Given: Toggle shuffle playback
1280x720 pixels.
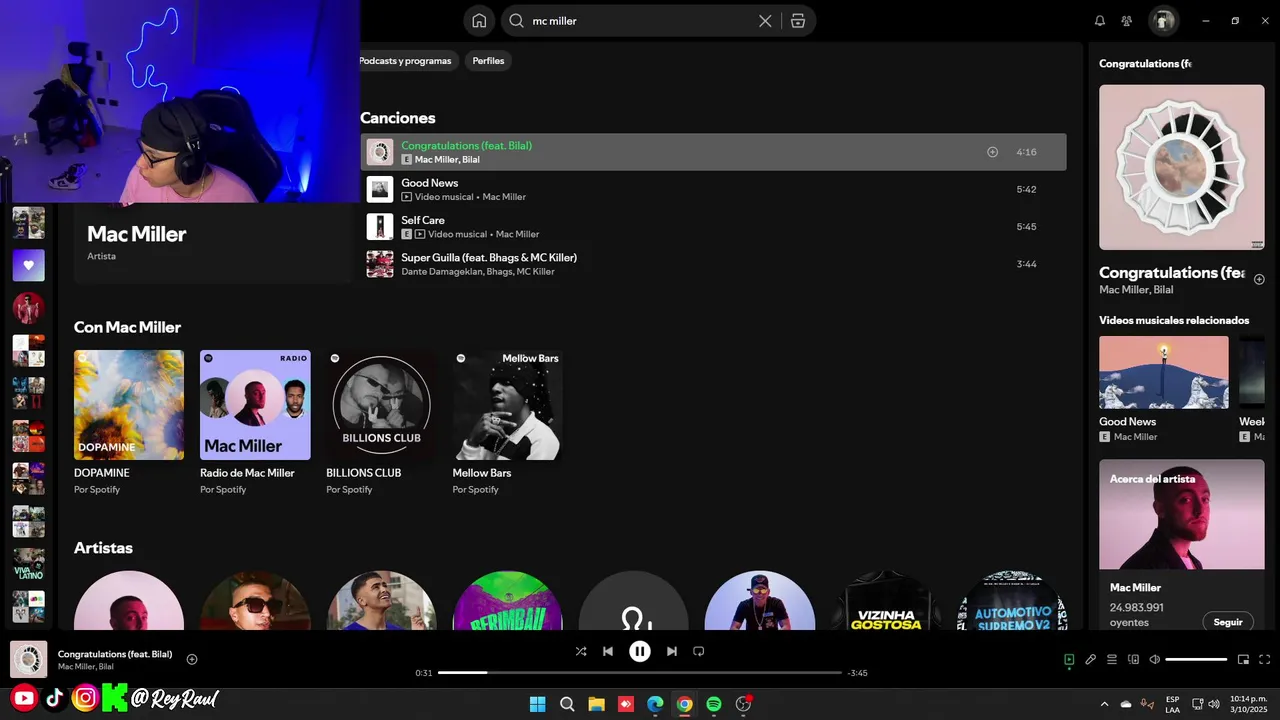Looking at the screenshot, I should pyautogui.click(x=581, y=651).
